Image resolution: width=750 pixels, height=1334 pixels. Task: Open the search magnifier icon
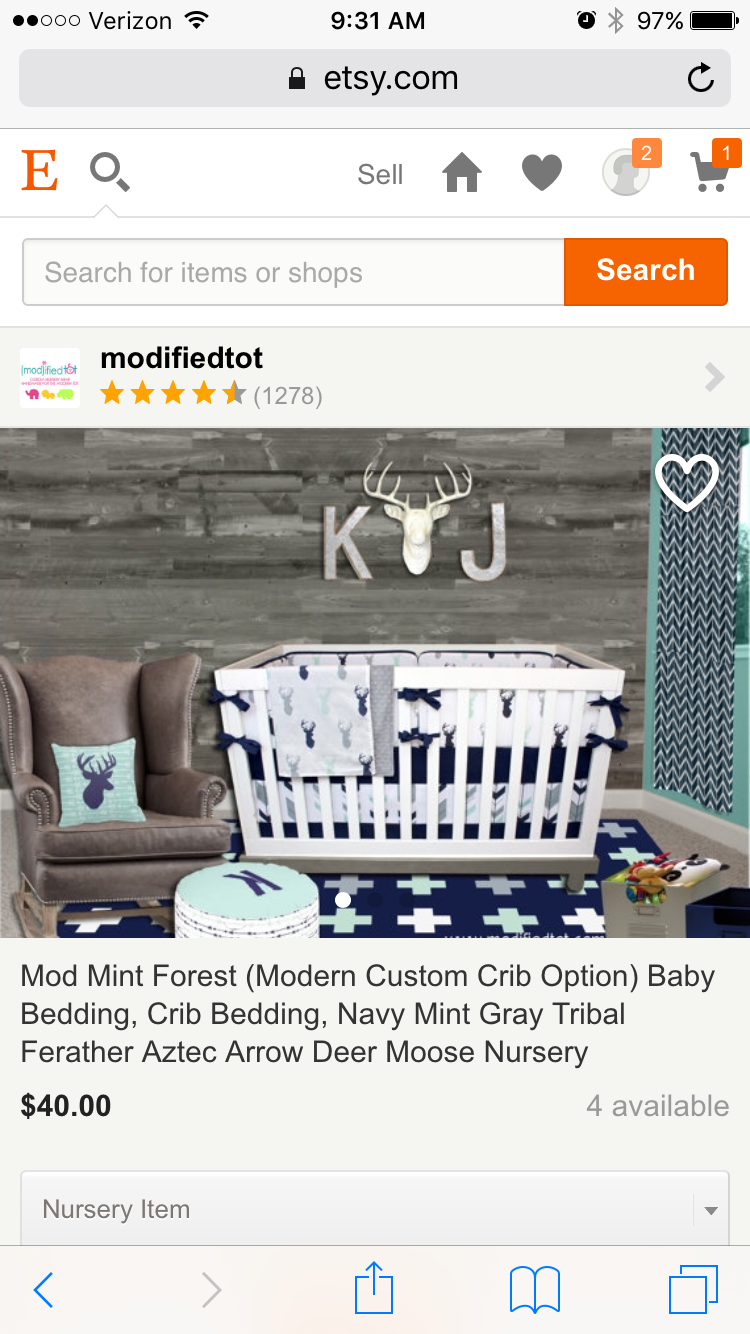(109, 172)
